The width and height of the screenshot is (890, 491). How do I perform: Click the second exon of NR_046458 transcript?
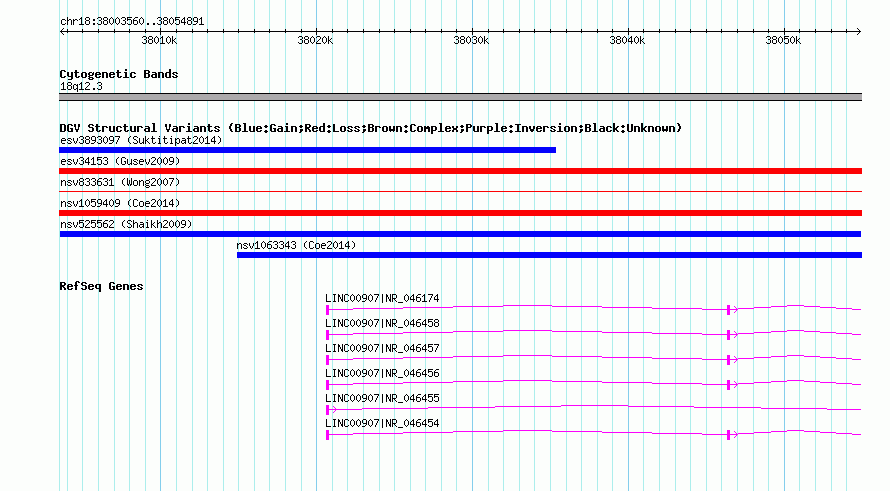tap(728, 334)
